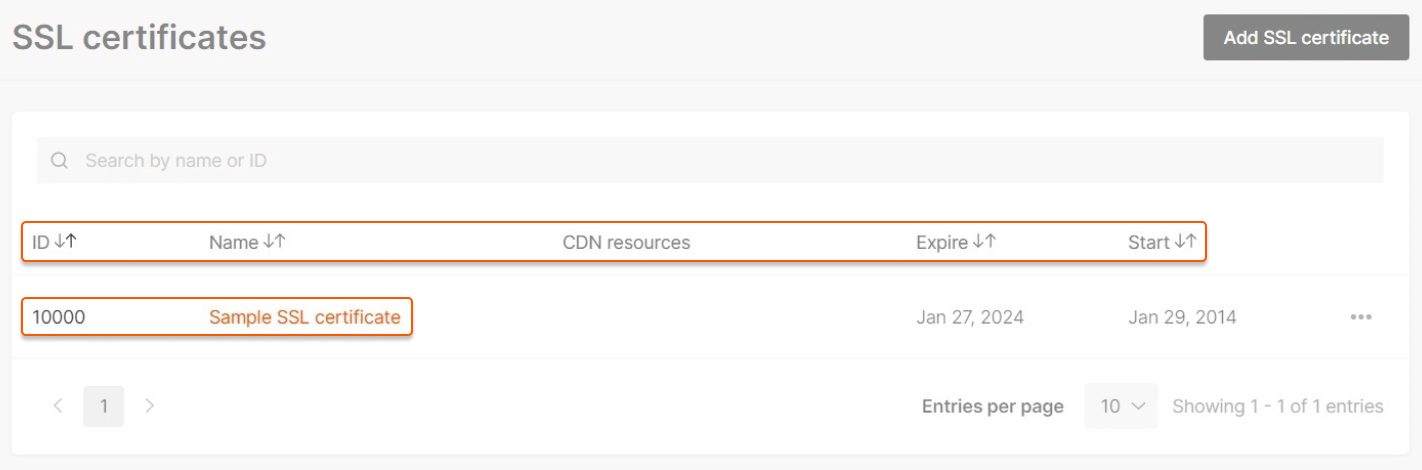Sort by Name using its arrows icon
The width and height of the screenshot is (1422, 470).
[x=275, y=242]
